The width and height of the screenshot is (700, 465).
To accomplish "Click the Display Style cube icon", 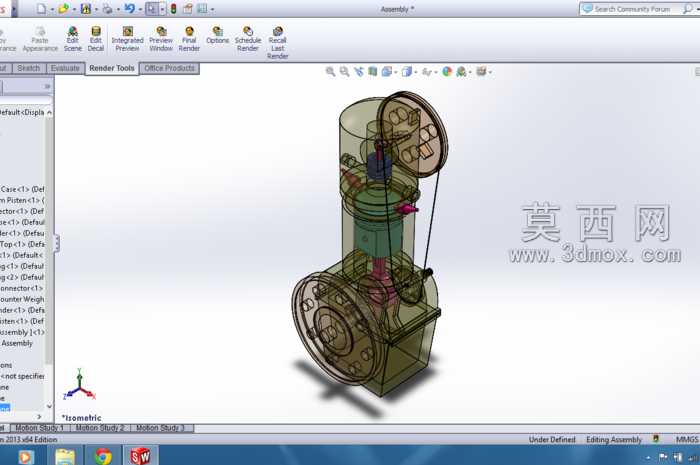I will [406, 71].
